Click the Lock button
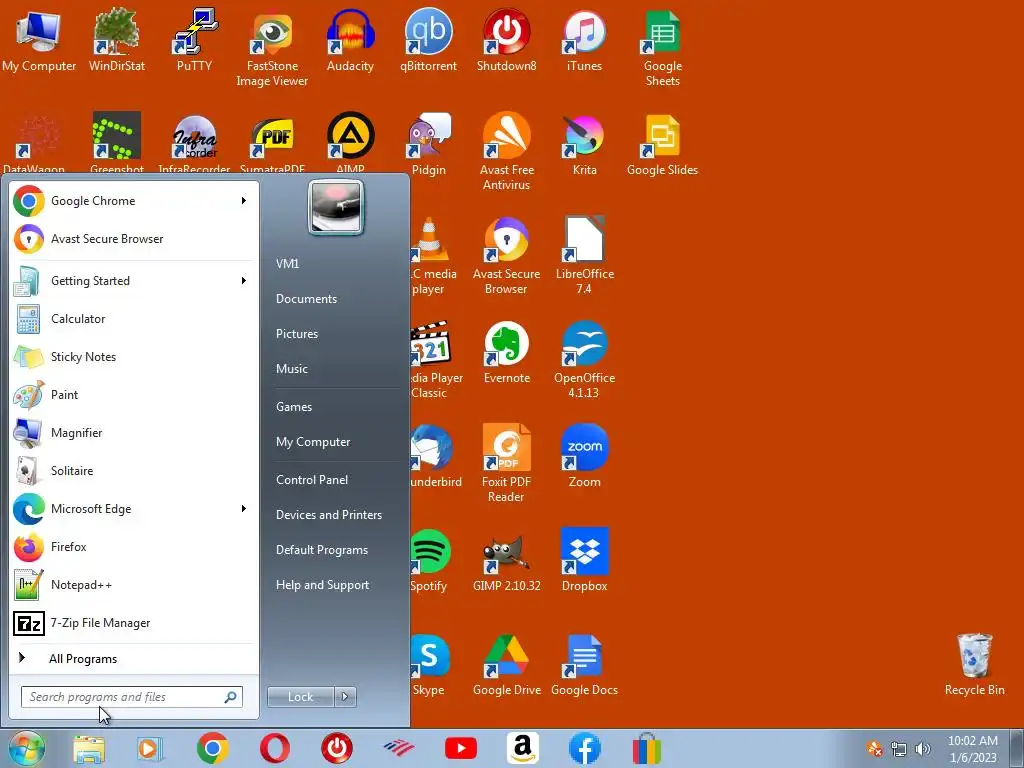The image size is (1024, 768). tap(300, 697)
